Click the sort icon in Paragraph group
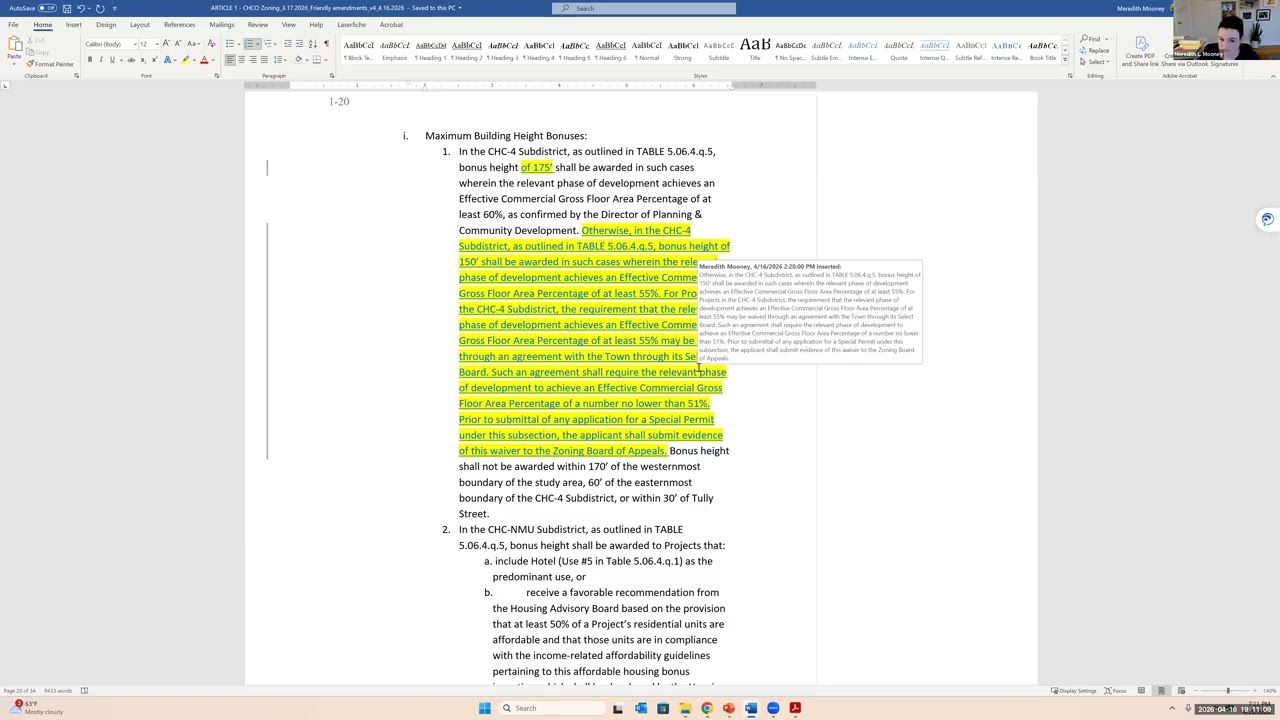This screenshot has height=720, width=1280. (312, 44)
